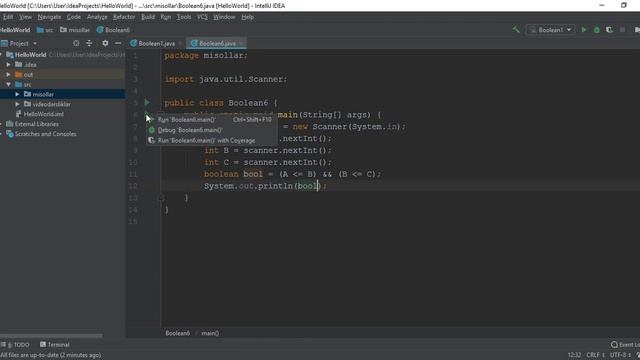Click the UTF-8 encoding status

620,355
